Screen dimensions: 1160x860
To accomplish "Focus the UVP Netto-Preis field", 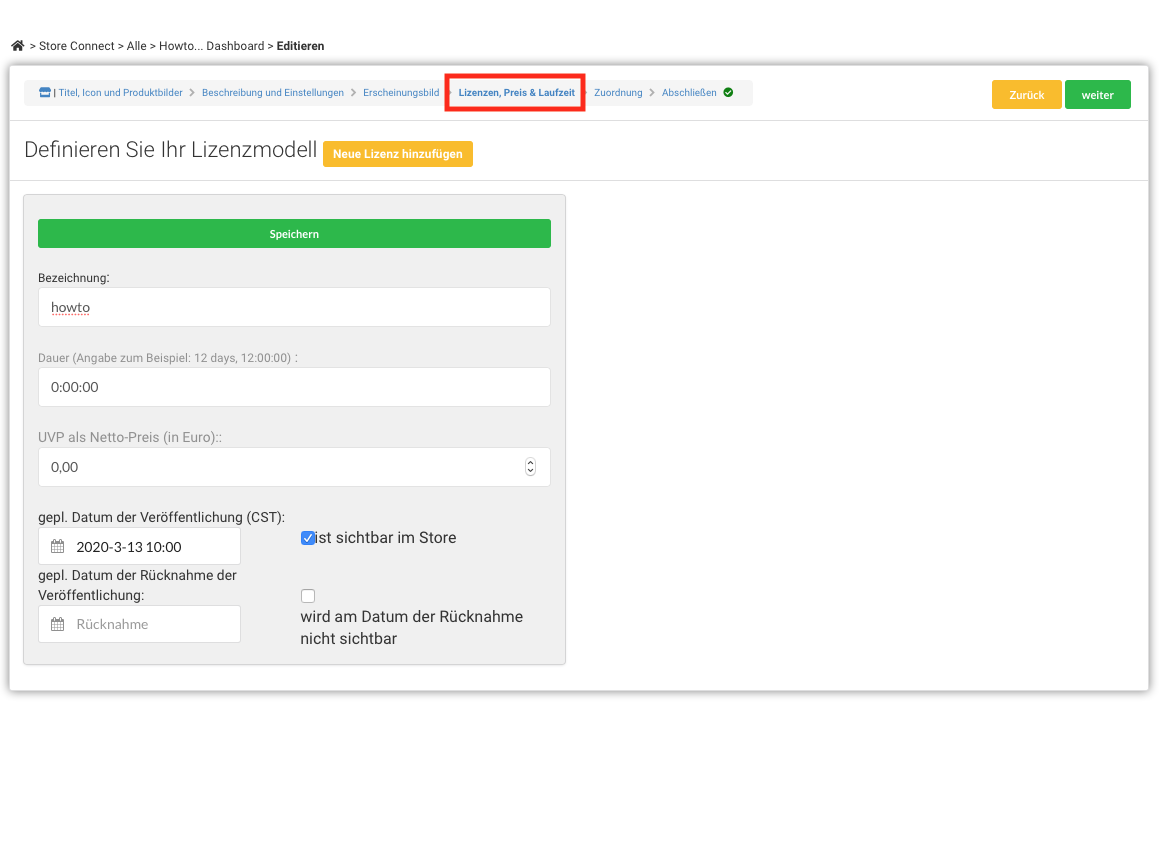I will 294,467.
